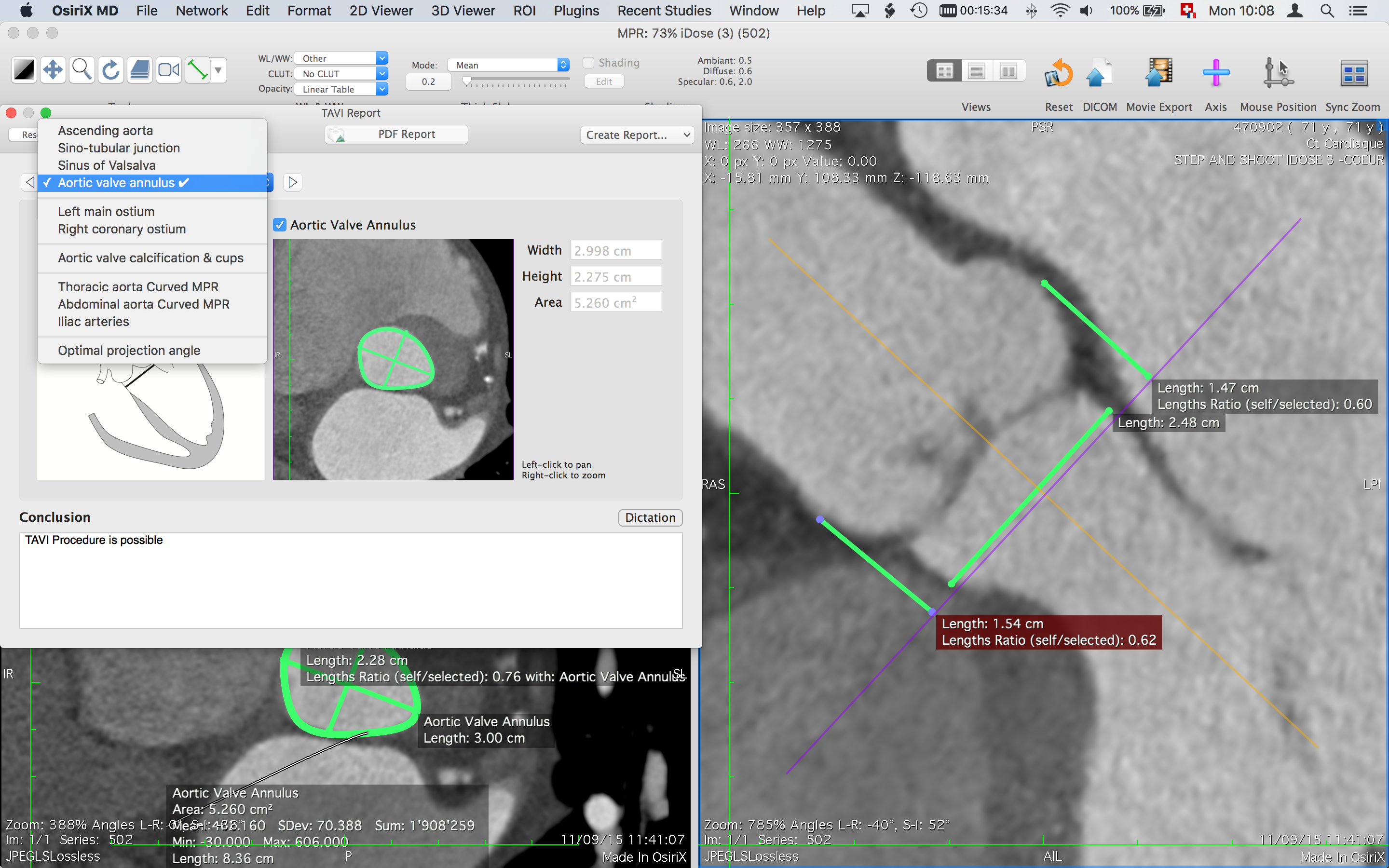Click the annulus thumbnail image
The image size is (1389, 868).
coord(393,360)
